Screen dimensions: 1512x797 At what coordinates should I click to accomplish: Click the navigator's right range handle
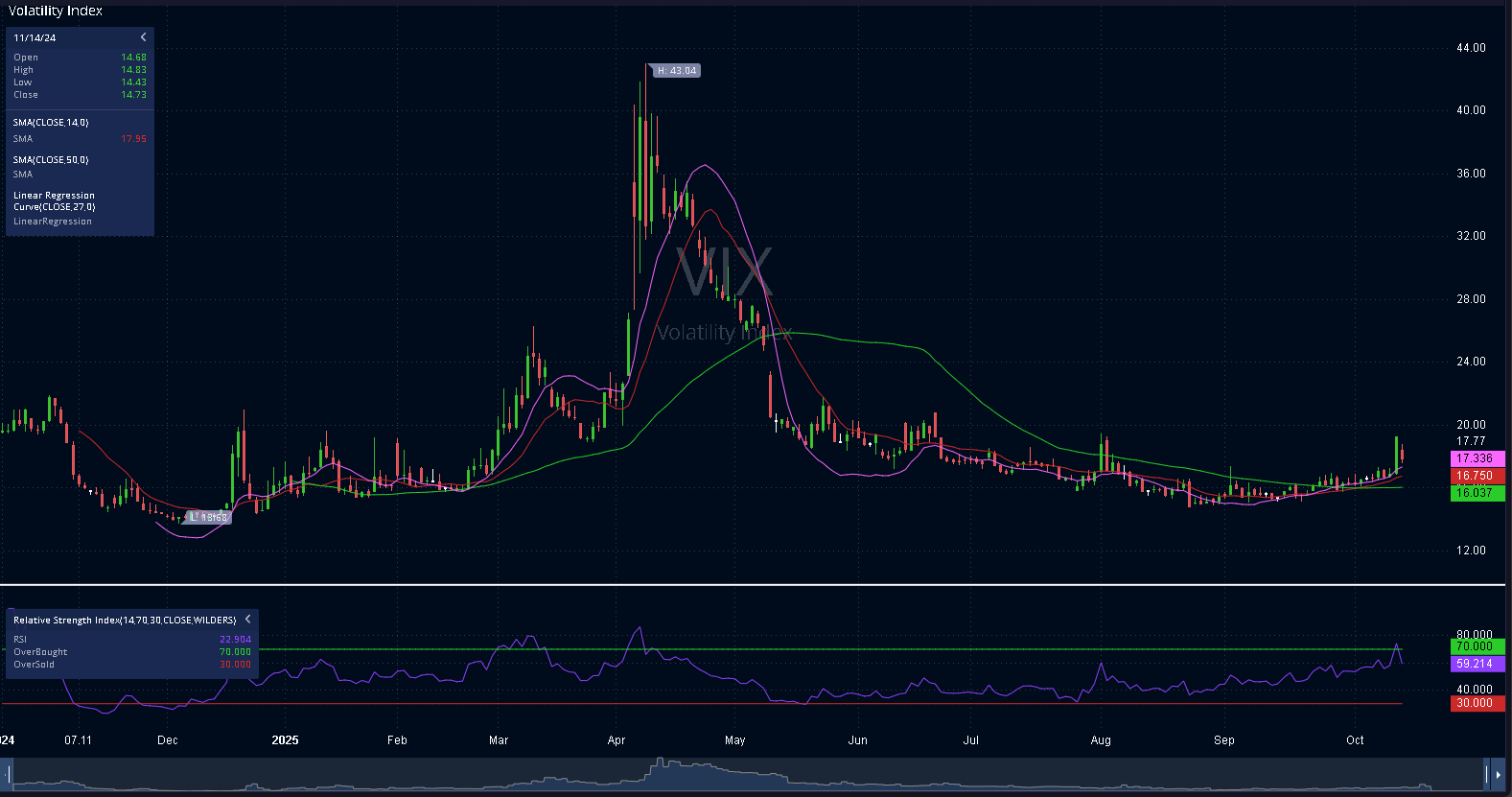(1487, 774)
